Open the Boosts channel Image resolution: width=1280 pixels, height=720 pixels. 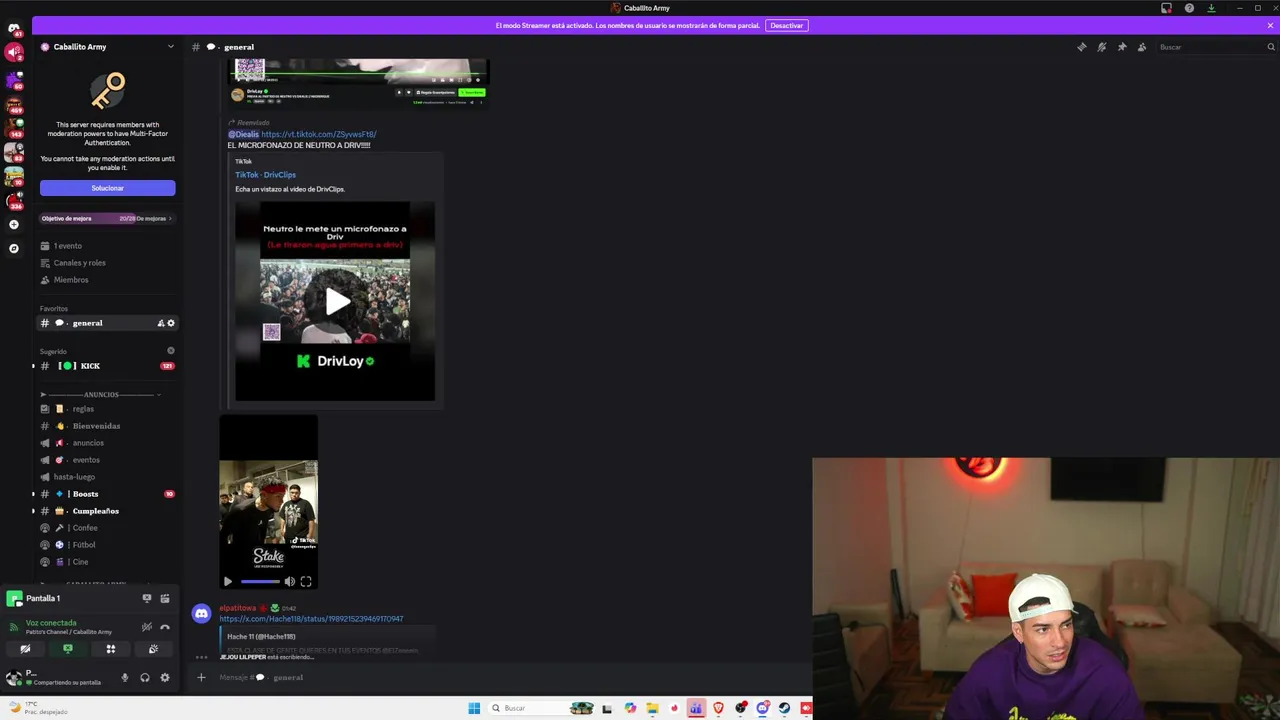[x=107, y=494]
